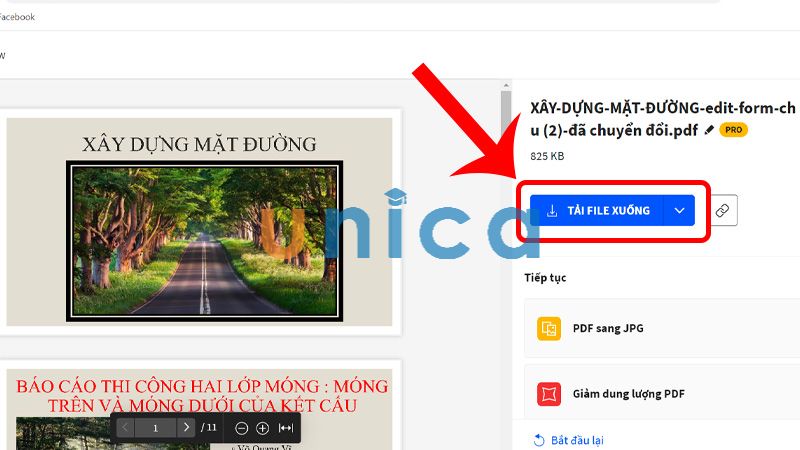Expand the download options dropdown arrow
This screenshot has height=450, width=800.
pyautogui.click(x=679, y=211)
